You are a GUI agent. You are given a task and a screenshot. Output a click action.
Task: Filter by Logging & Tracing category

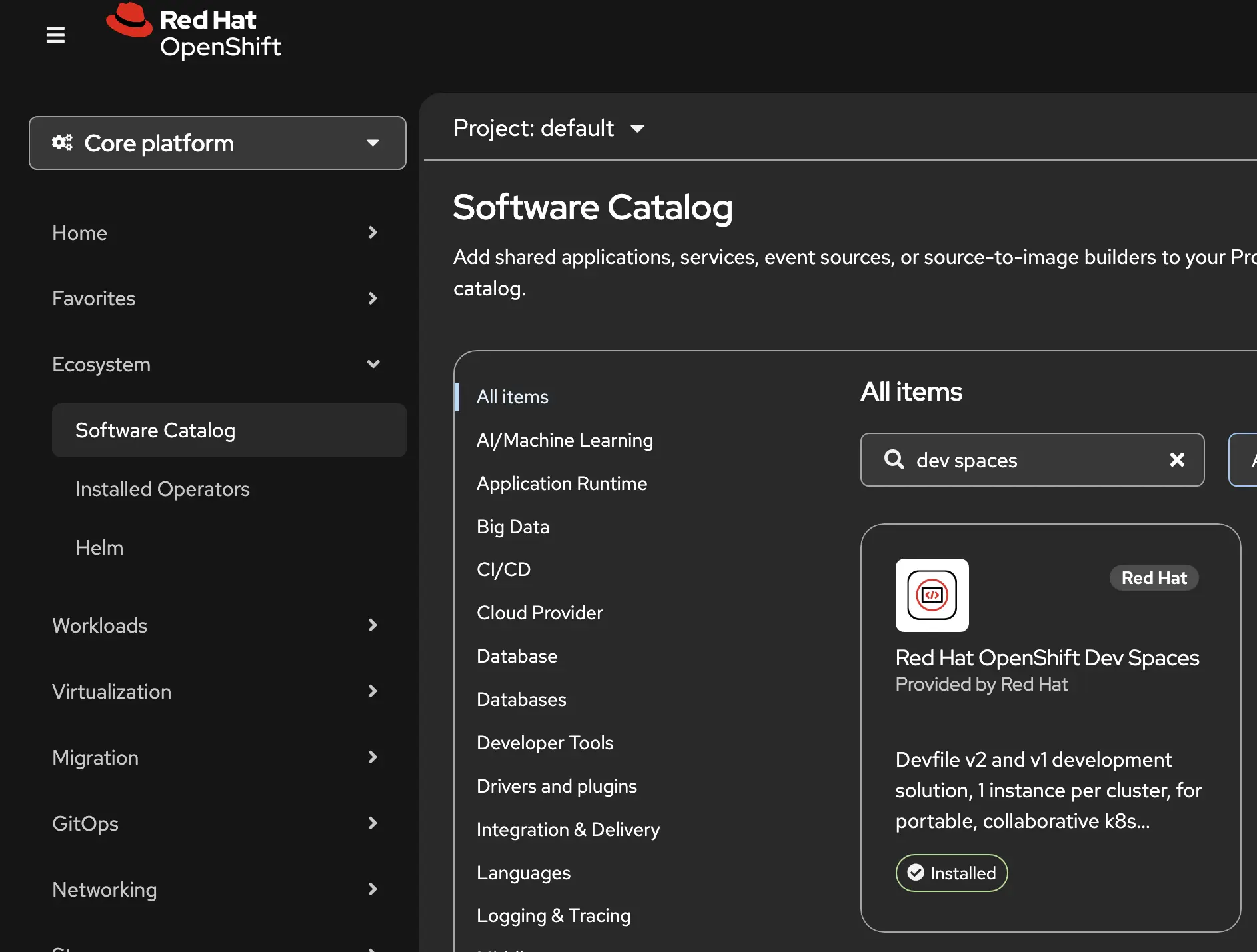(553, 915)
